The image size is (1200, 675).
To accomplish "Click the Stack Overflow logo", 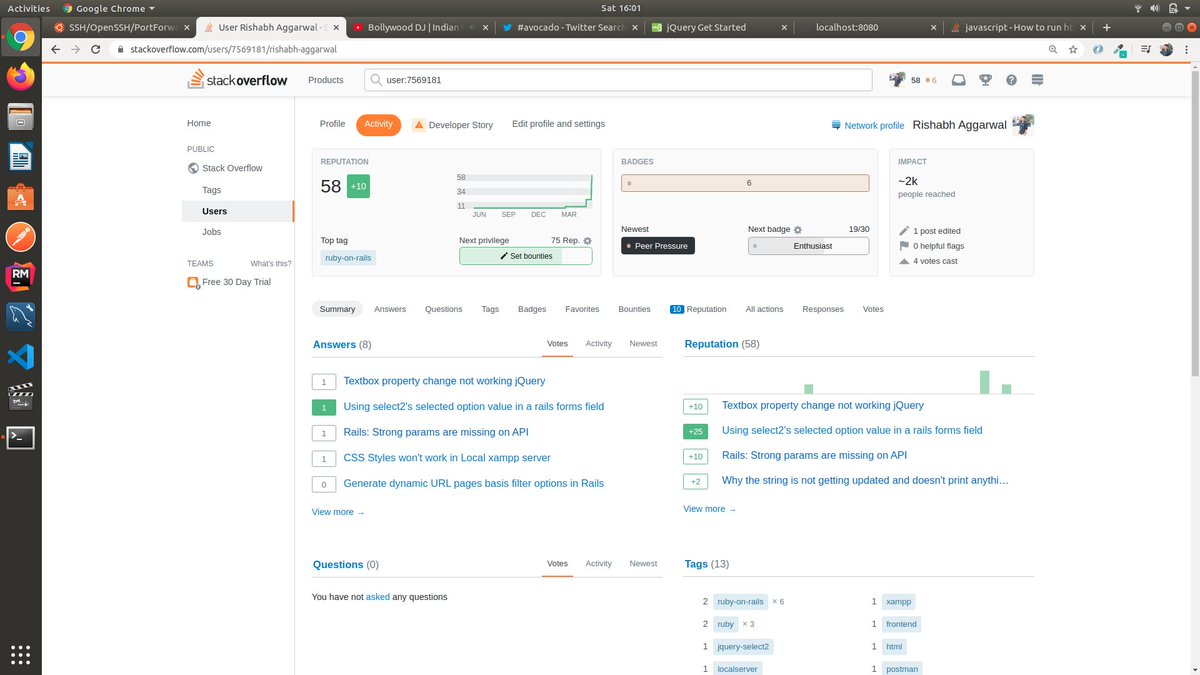I will (x=238, y=80).
